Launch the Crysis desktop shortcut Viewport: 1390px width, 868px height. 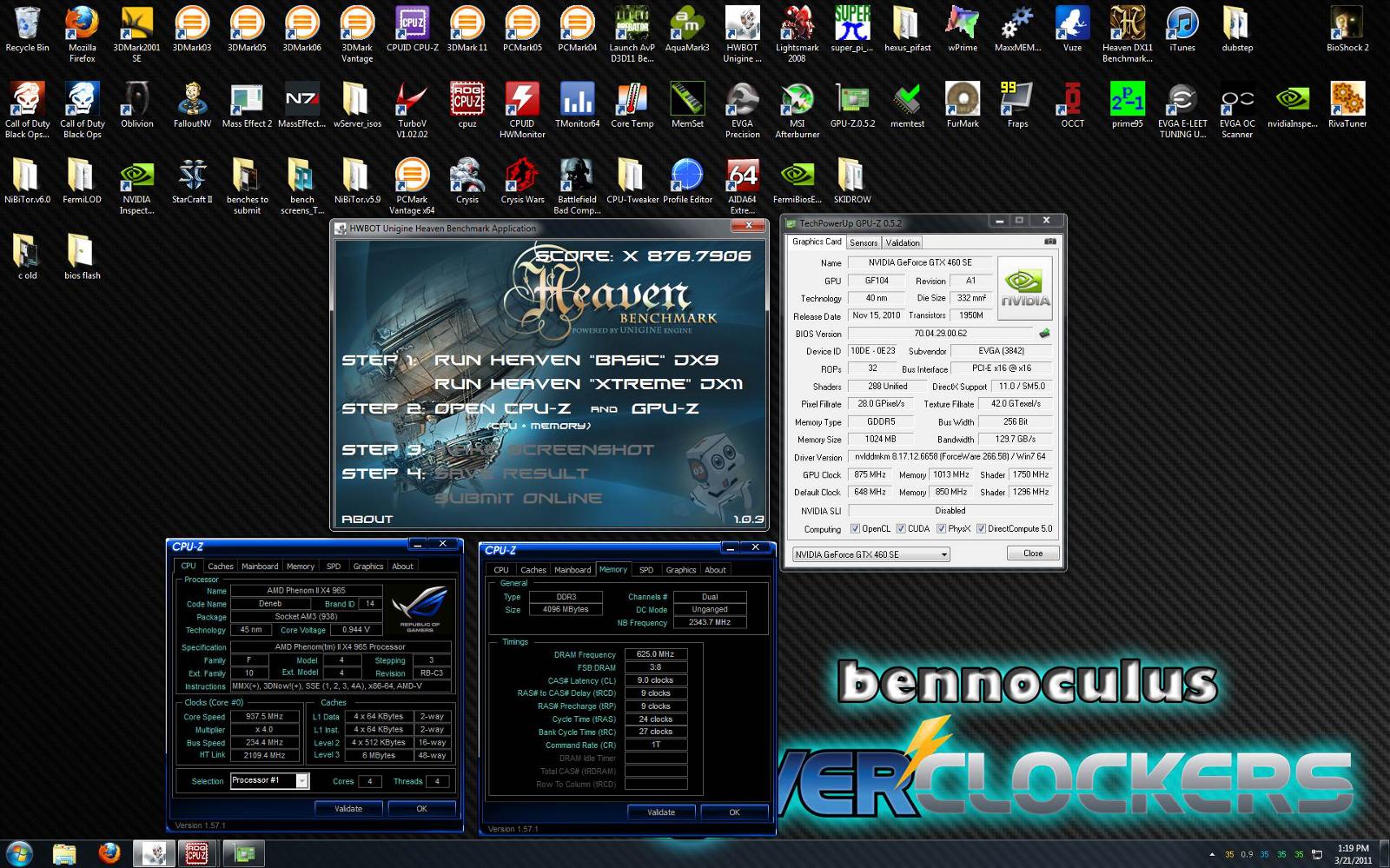467,181
